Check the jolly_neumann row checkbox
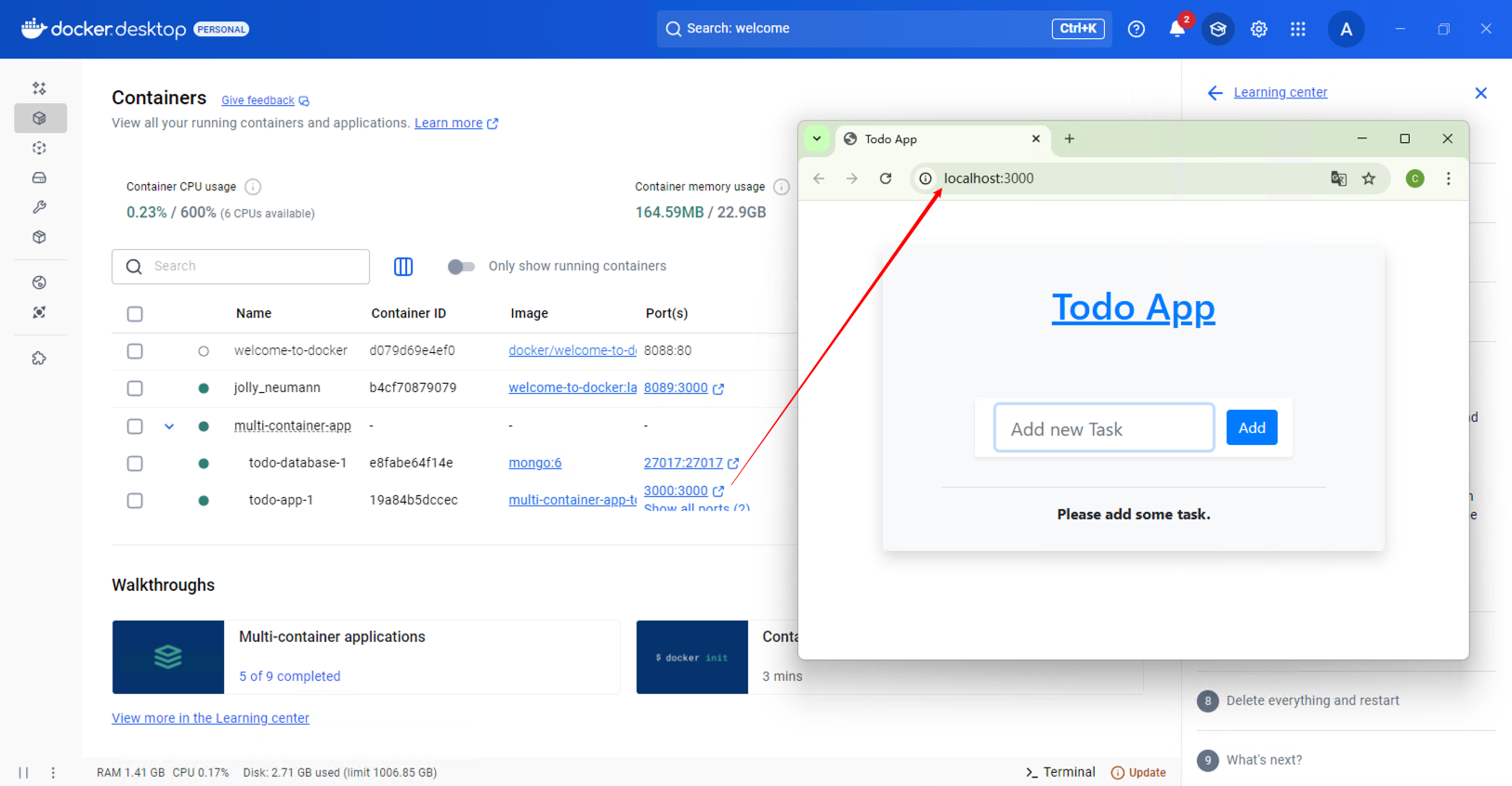Screen dimensions: 1512x786 (135, 388)
